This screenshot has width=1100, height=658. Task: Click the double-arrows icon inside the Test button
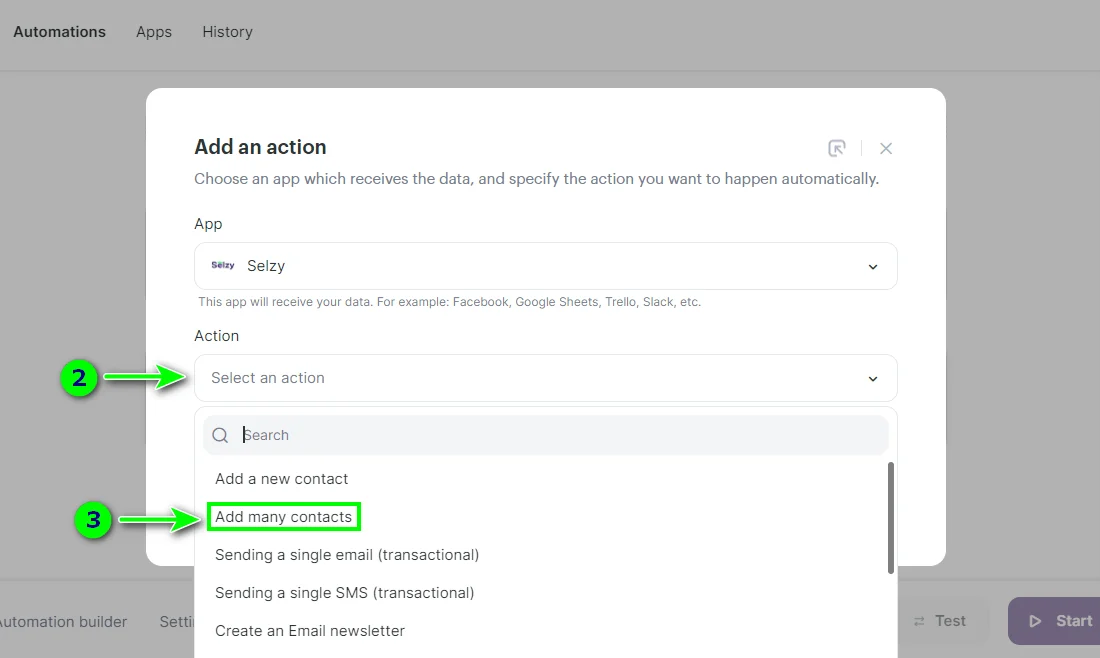[x=921, y=621]
